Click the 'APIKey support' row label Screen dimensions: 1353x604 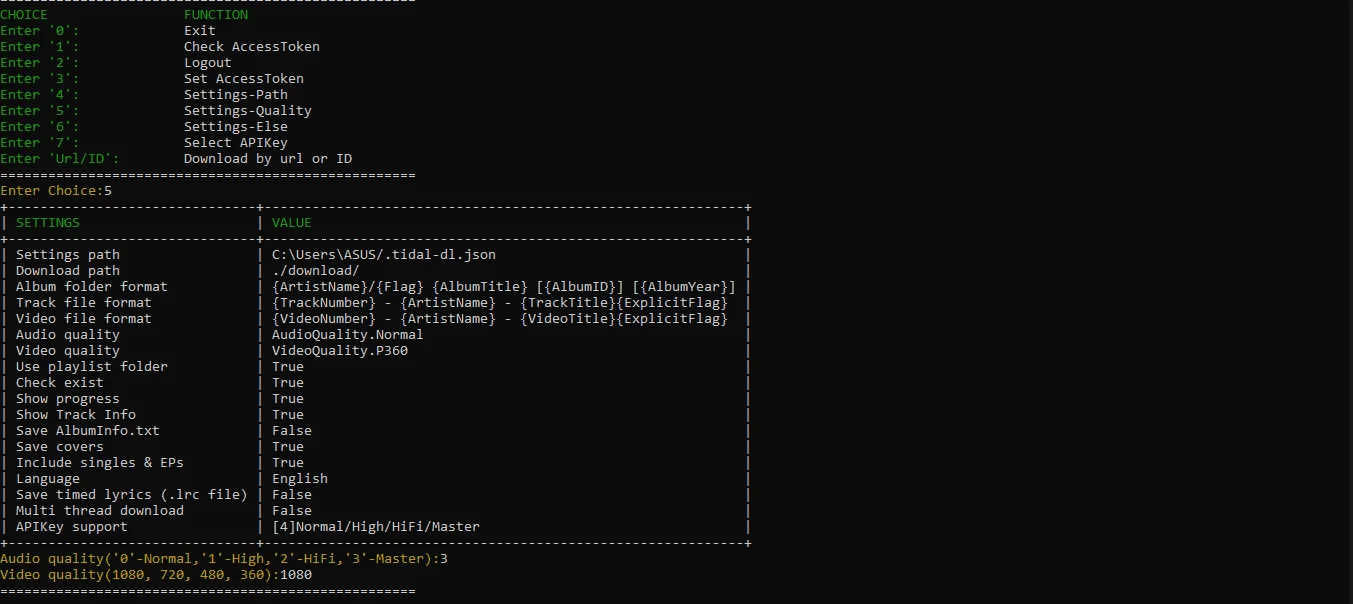72,527
